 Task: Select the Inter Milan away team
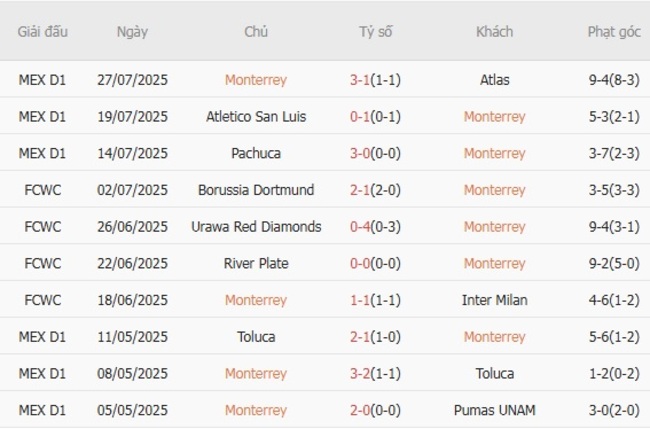click(494, 300)
